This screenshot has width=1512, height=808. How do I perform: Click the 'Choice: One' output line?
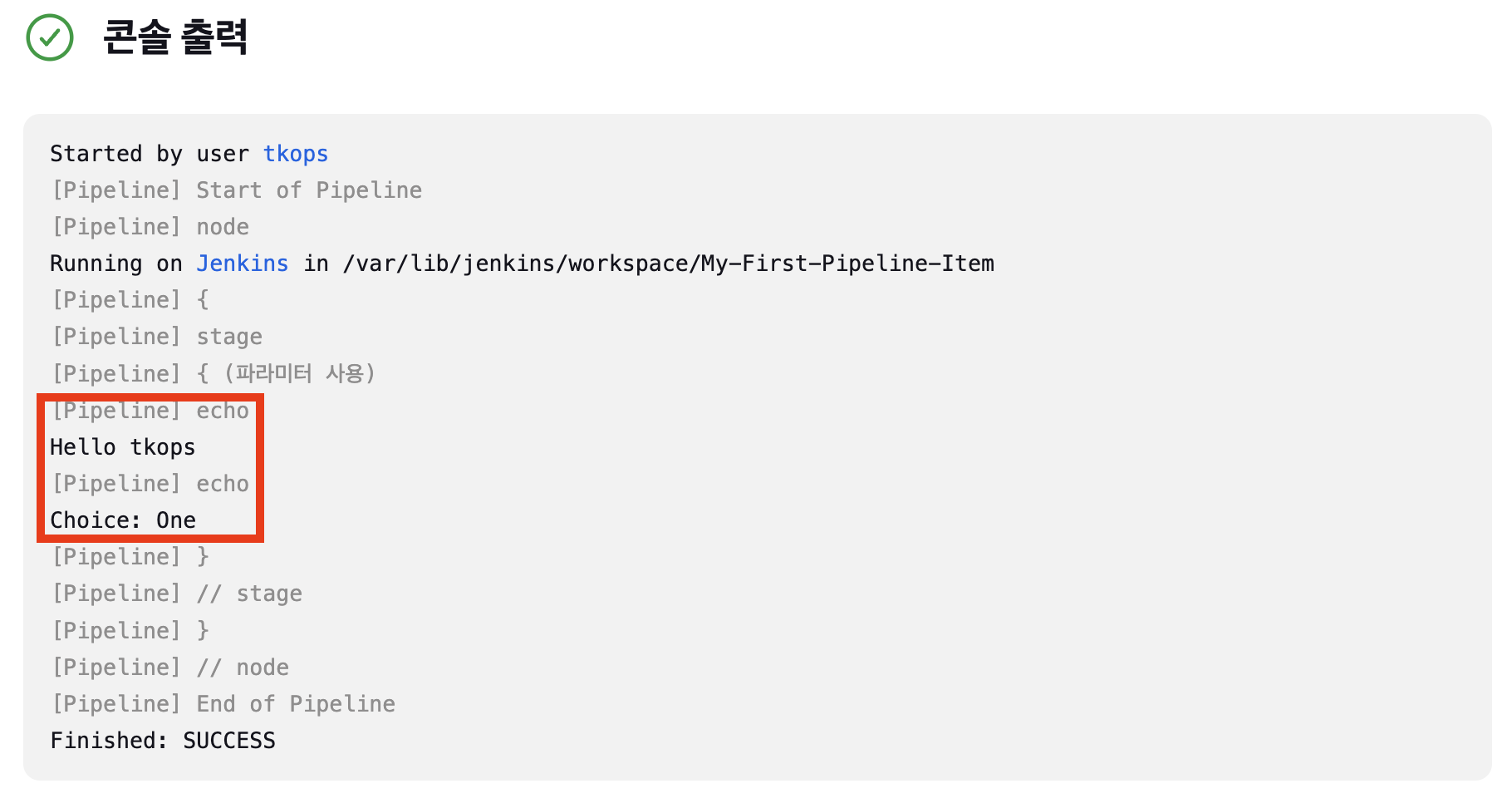coord(123,520)
